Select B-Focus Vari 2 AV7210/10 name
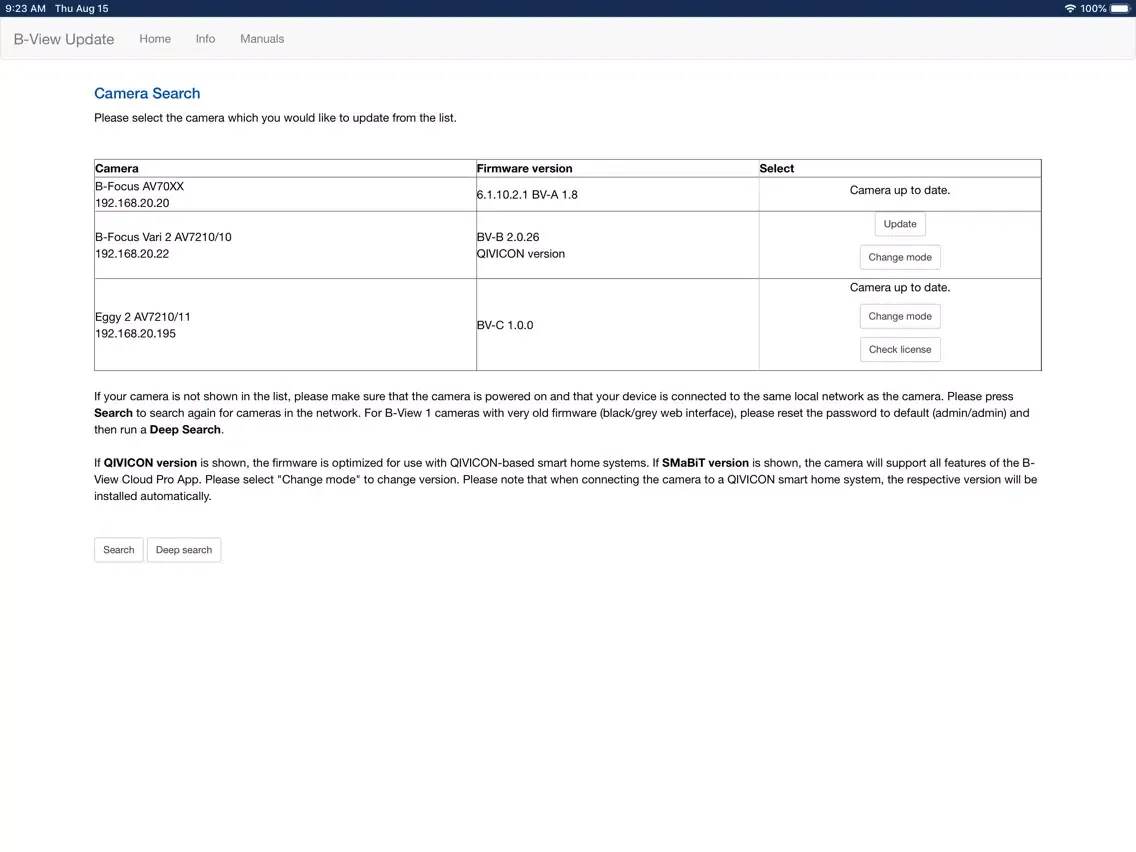The height and width of the screenshot is (852, 1136). point(164,238)
